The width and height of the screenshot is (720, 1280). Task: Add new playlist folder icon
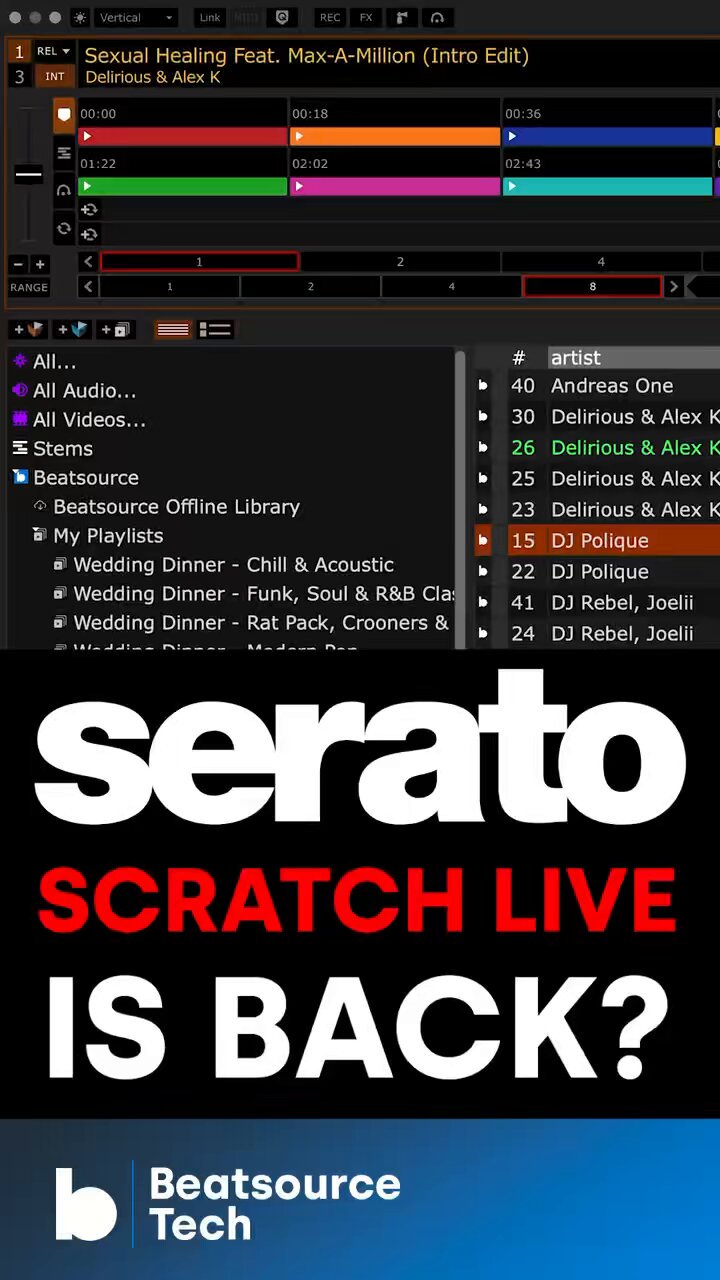pos(115,329)
